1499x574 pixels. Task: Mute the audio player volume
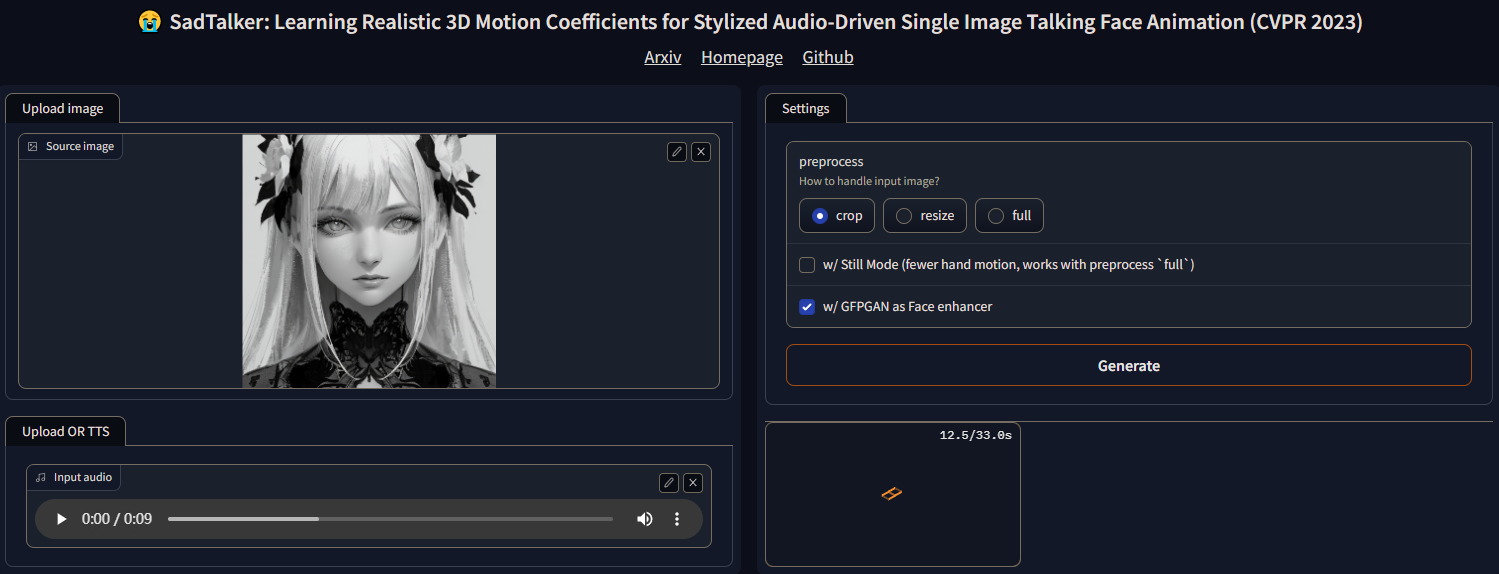[645, 519]
